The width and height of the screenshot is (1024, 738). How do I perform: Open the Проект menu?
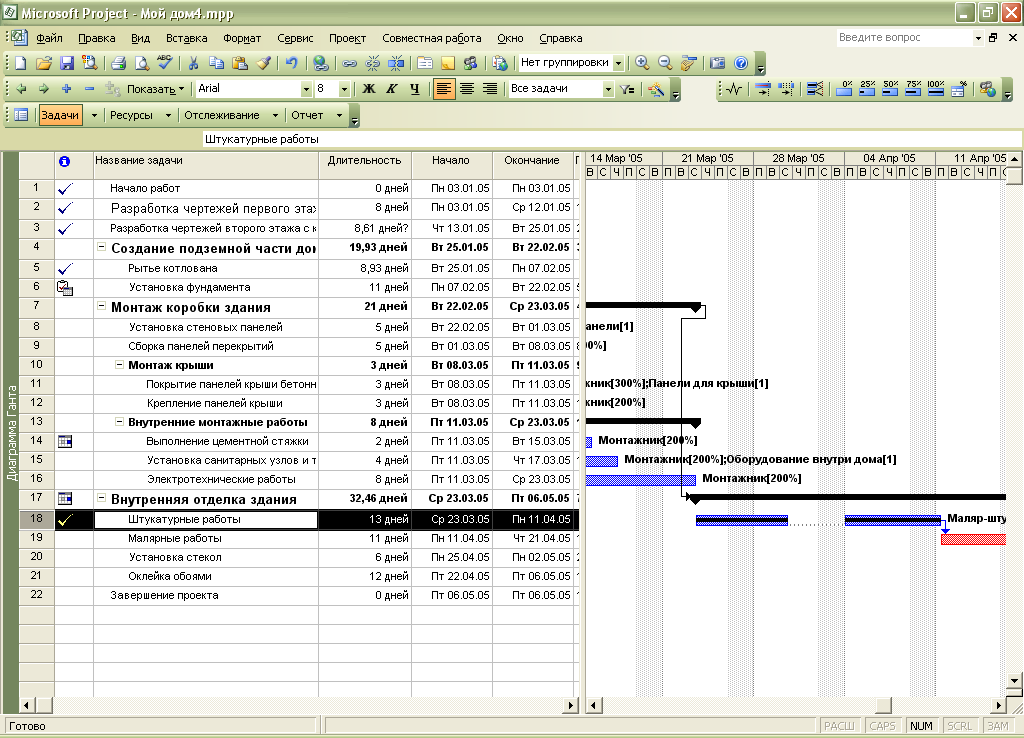[347, 39]
